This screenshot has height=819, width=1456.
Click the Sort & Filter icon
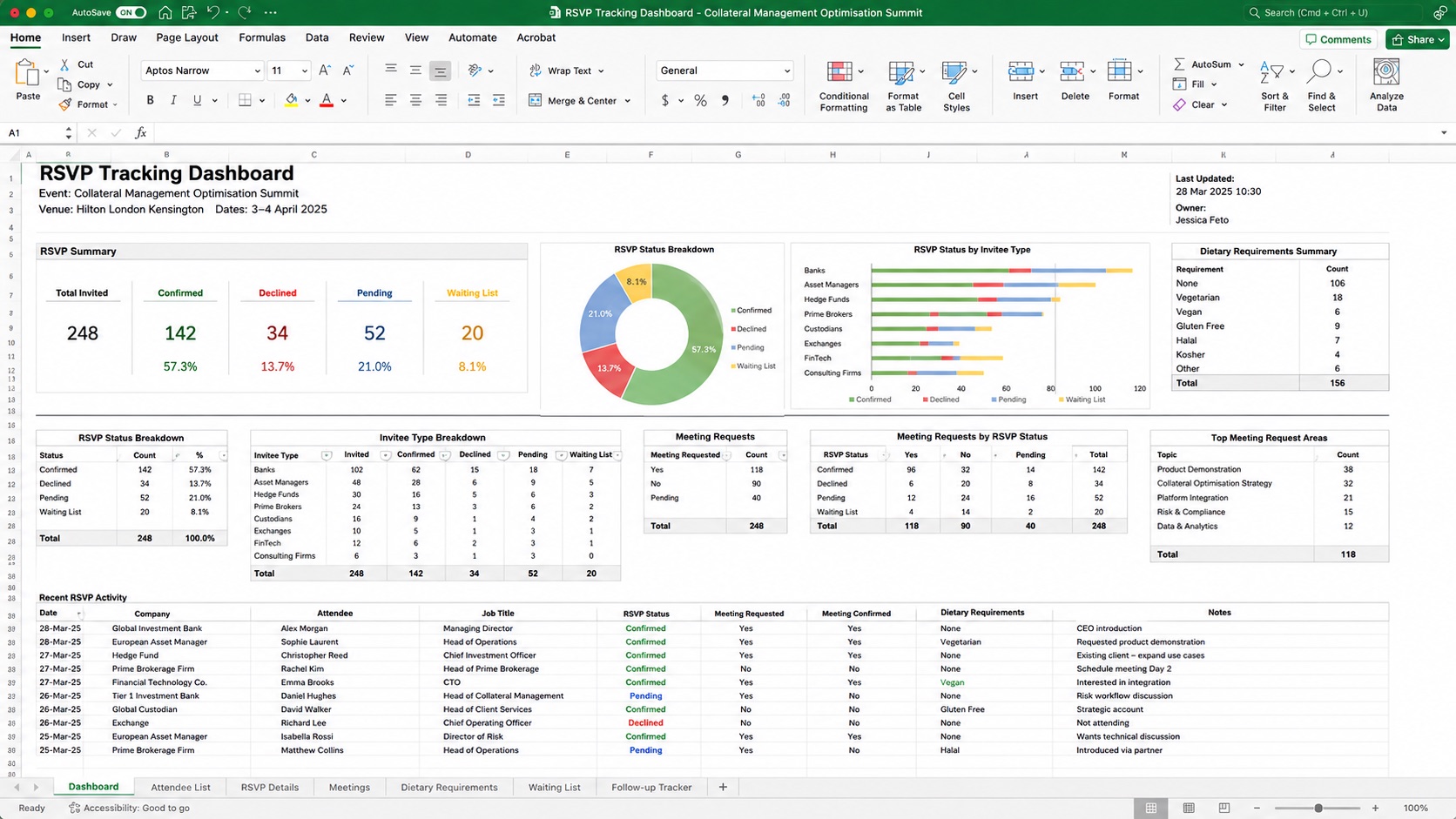tap(1271, 73)
